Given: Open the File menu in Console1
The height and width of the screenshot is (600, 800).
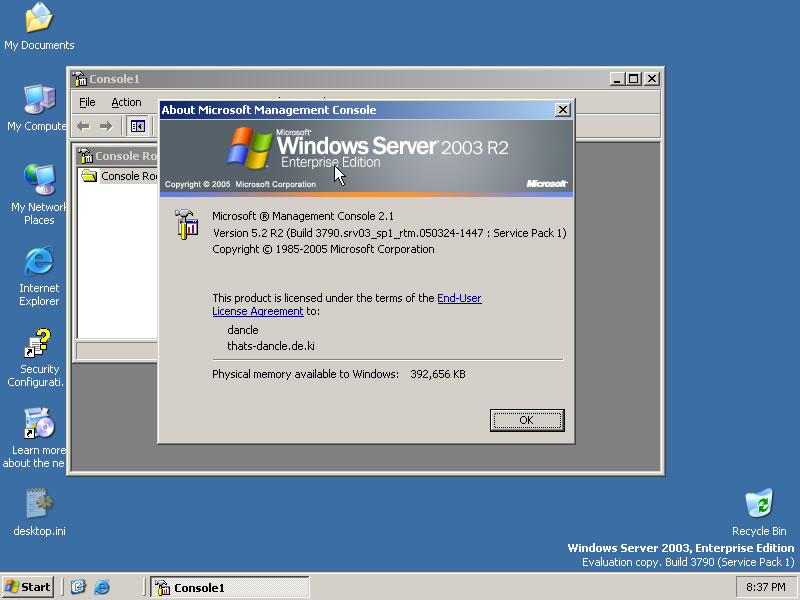Looking at the screenshot, I should point(87,102).
